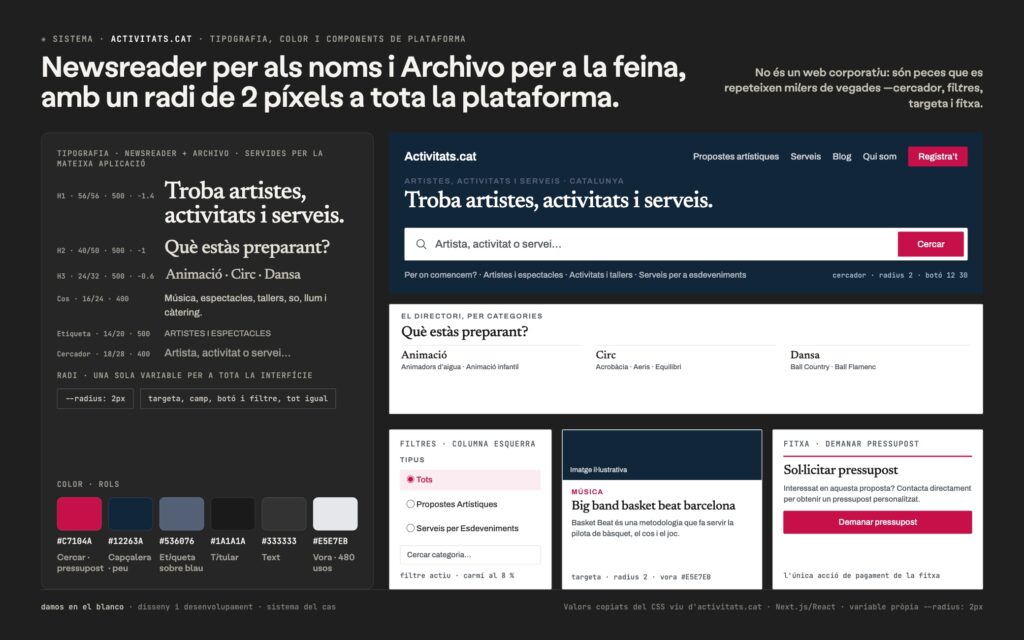Viewport: 1024px width, 640px height.
Task: Click the MÚSICA card label
Action: point(587,492)
